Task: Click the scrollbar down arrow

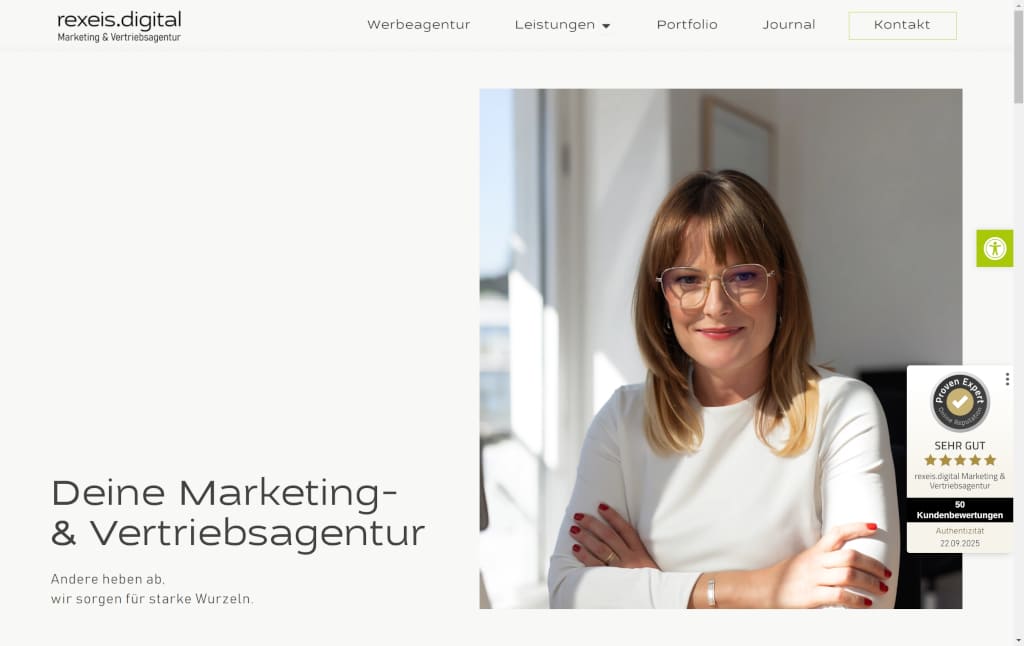Action: tap(1018, 641)
